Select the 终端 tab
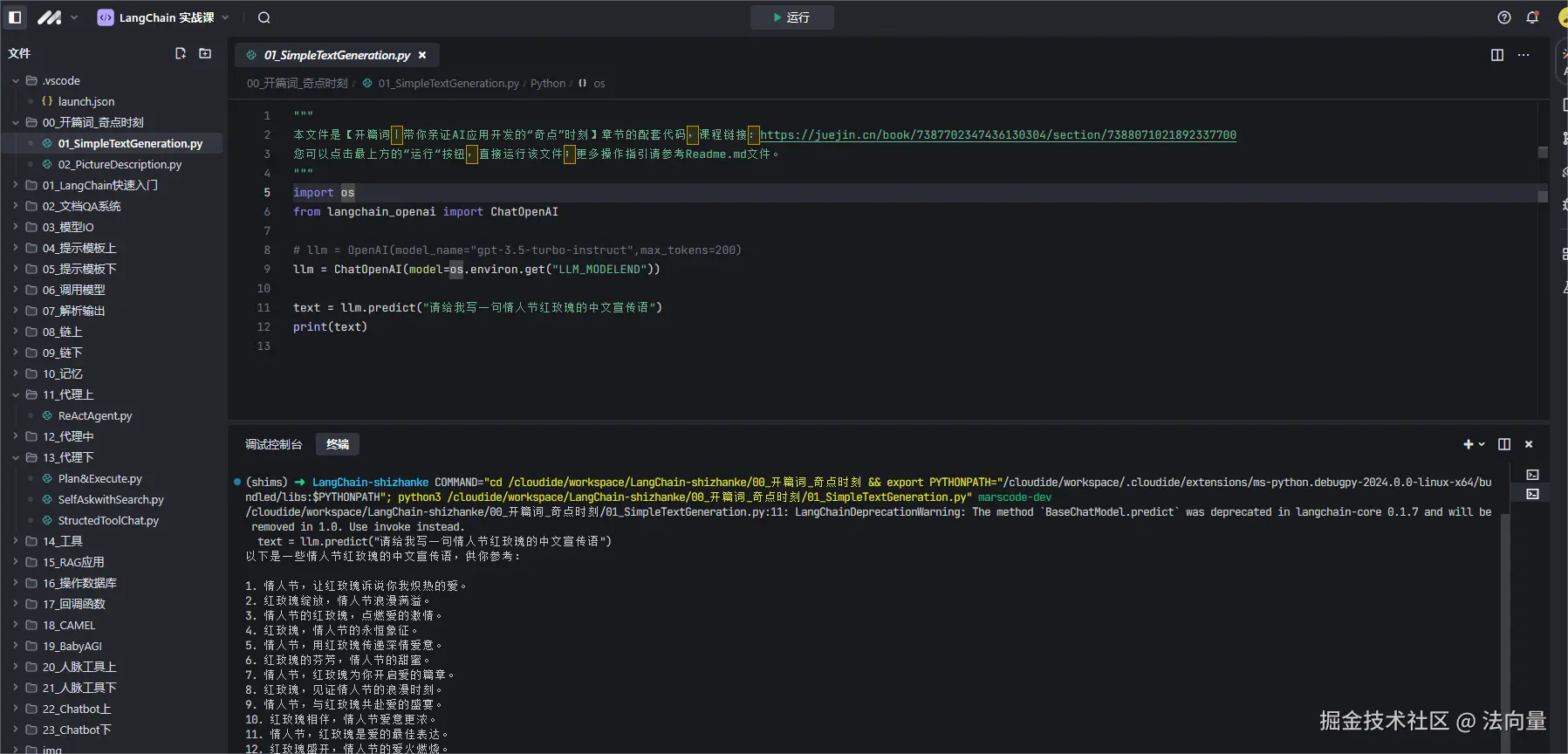1568x754 pixels. [x=338, y=444]
